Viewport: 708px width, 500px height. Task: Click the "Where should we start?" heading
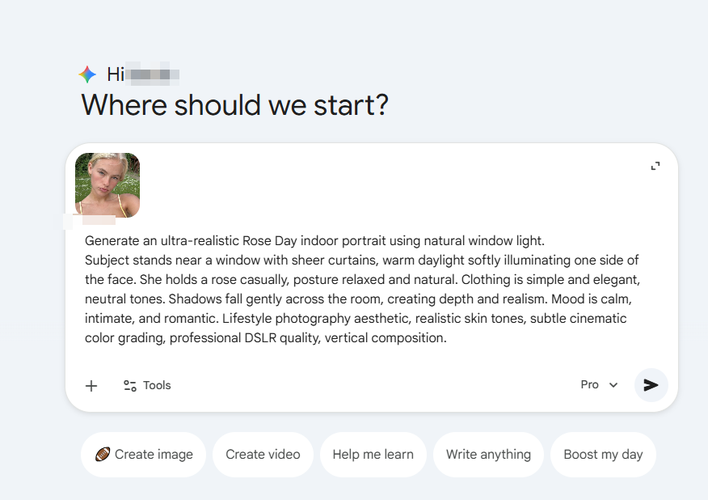[x=234, y=104]
